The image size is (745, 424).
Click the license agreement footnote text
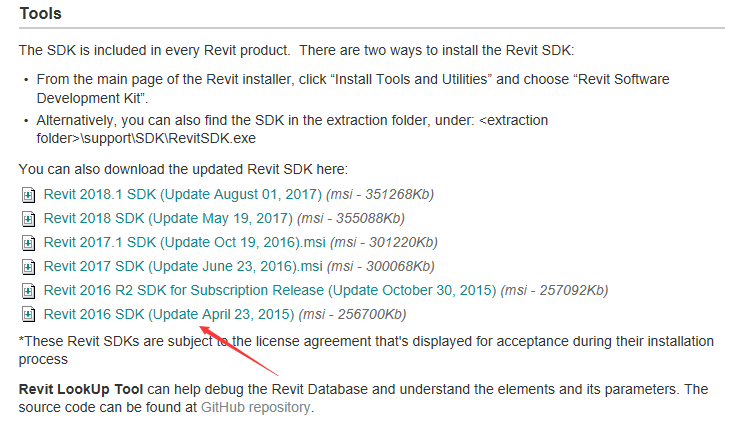(x=366, y=350)
